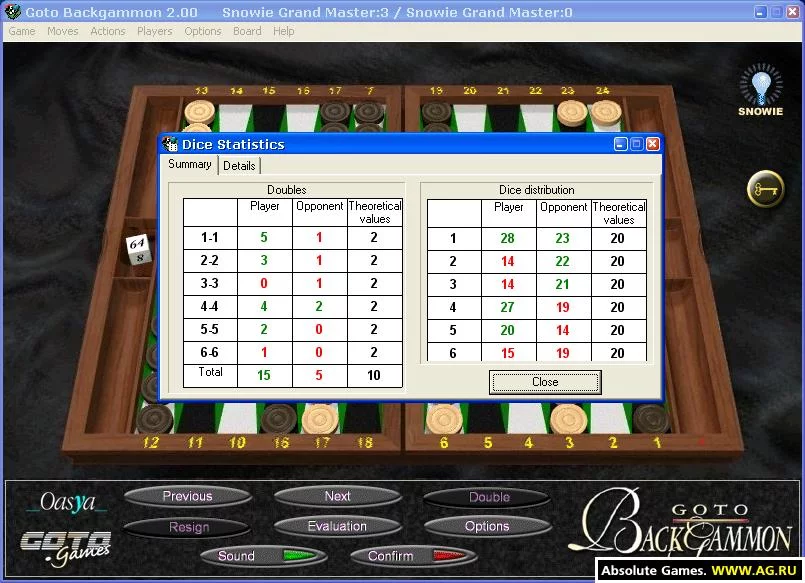The width and height of the screenshot is (805, 583).
Task: Click the Close button in Dice Statistics
Action: pos(545,382)
